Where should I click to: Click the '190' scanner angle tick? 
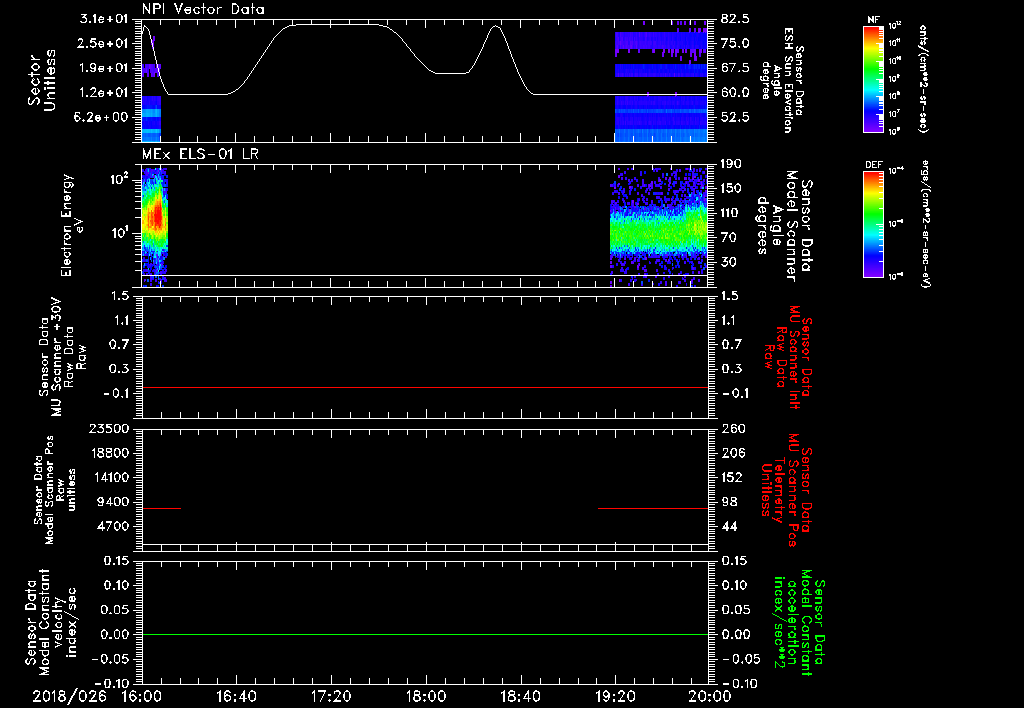point(731,164)
